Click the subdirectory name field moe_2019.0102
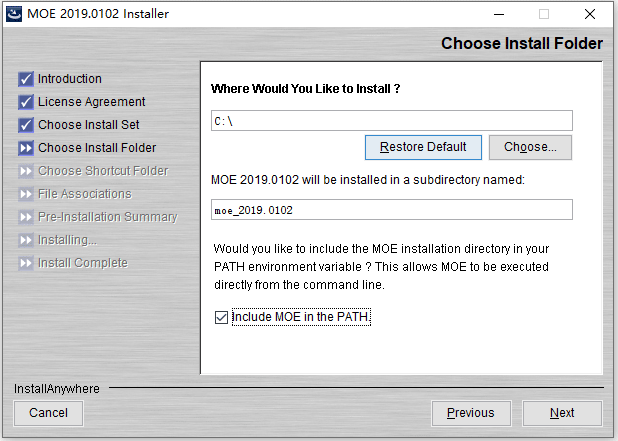 click(391, 210)
